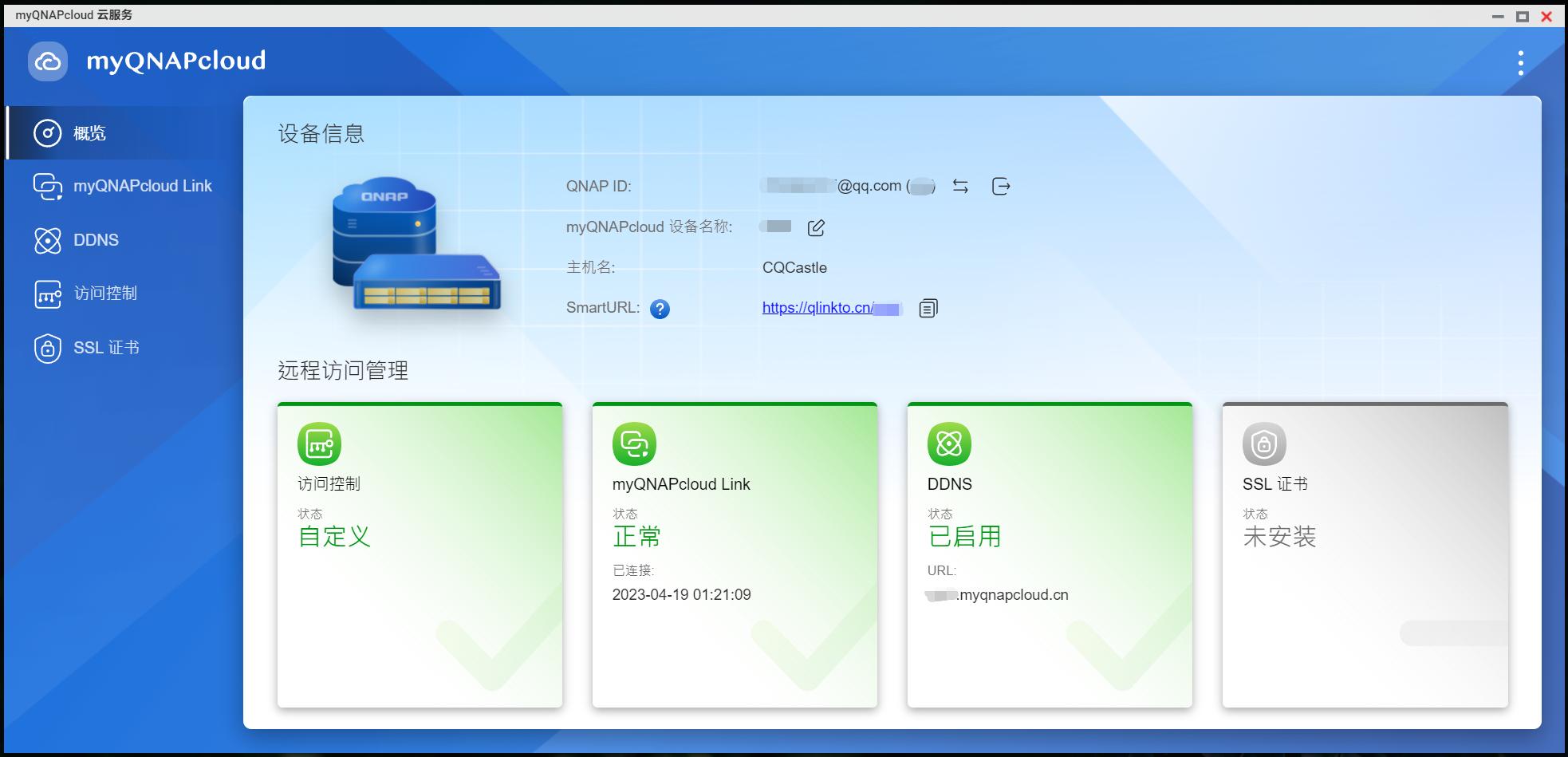The image size is (1568, 757).
Task: Click the green DDNS icon on its status card
Action: [948, 444]
